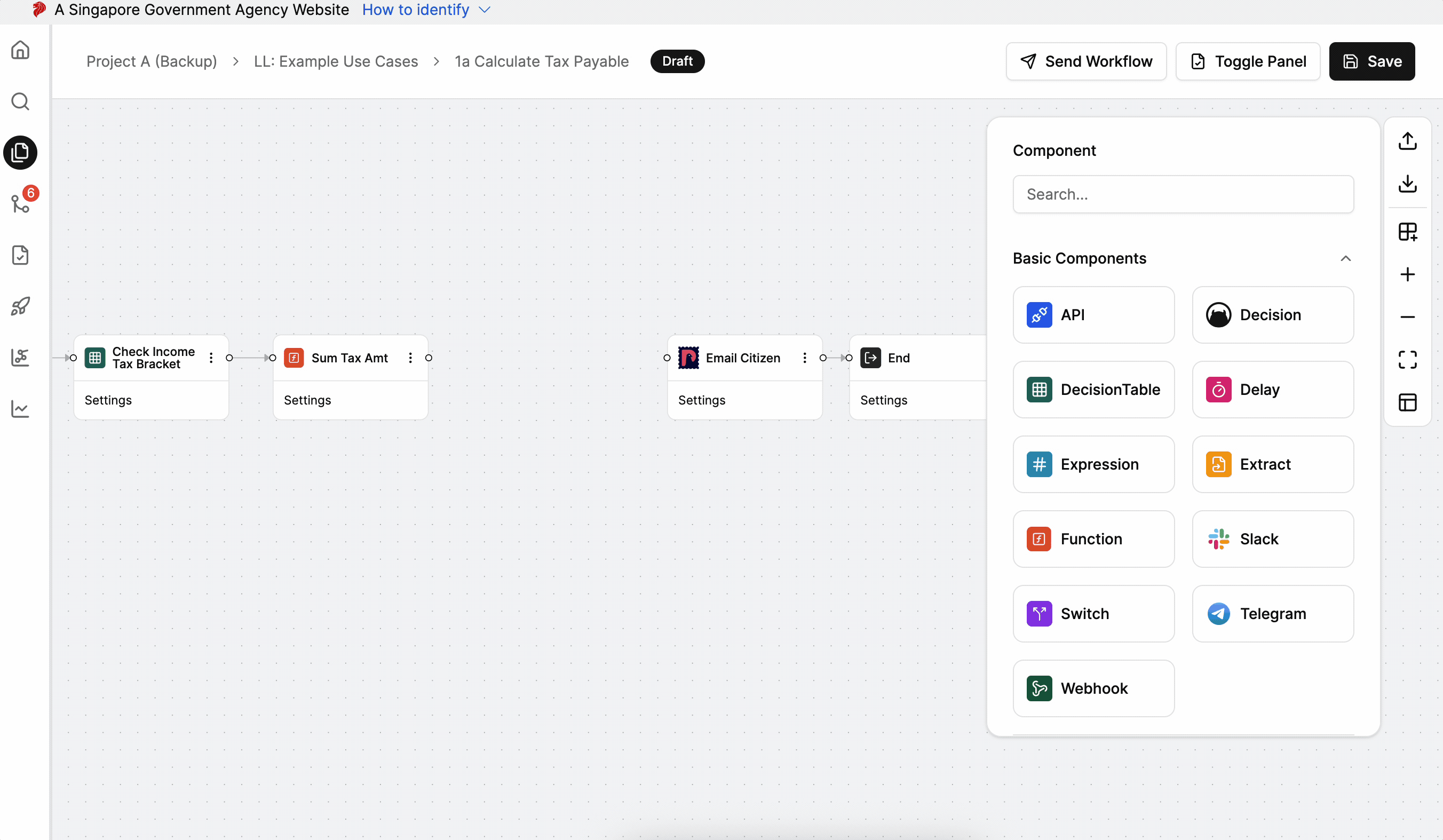Select the Extract component

click(1273, 464)
